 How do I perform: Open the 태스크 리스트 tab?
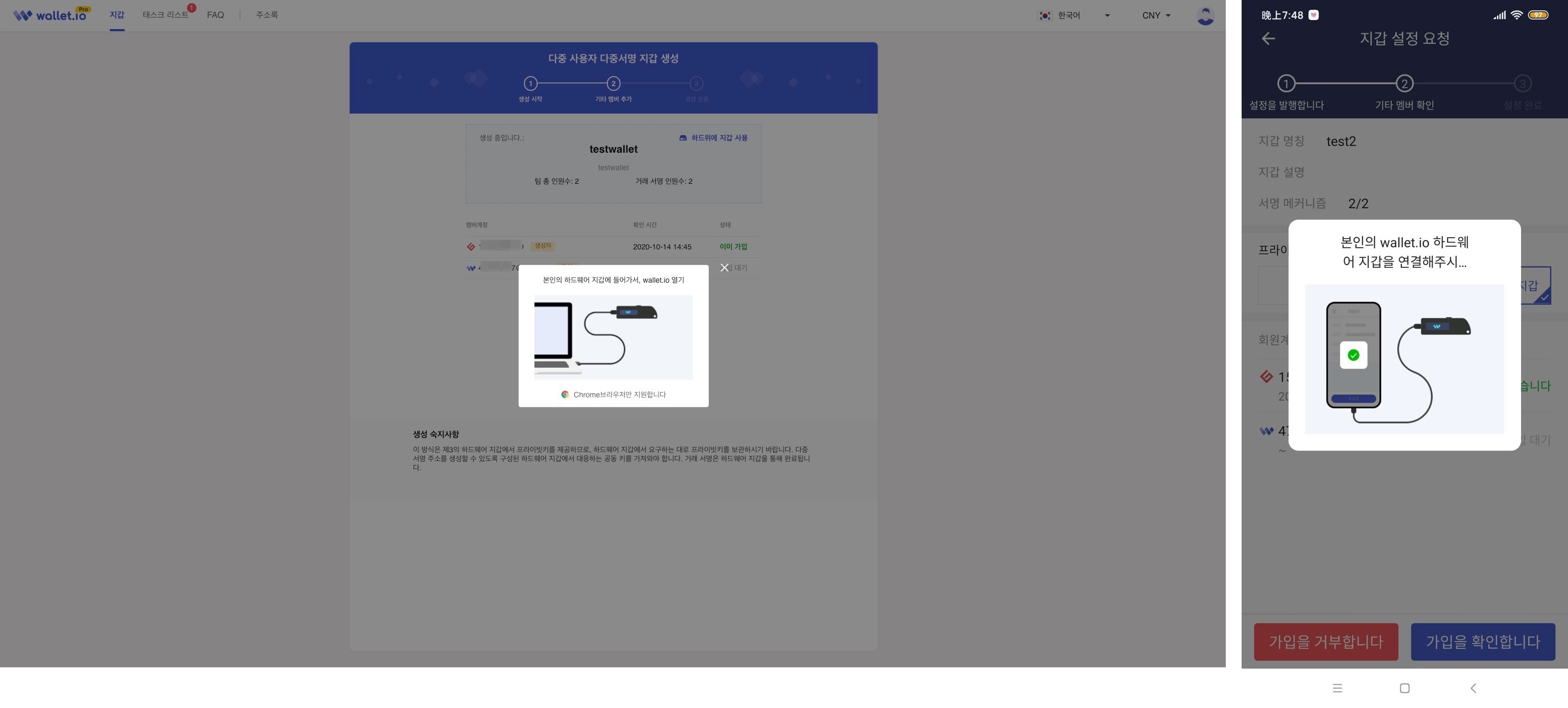click(x=165, y=15)
